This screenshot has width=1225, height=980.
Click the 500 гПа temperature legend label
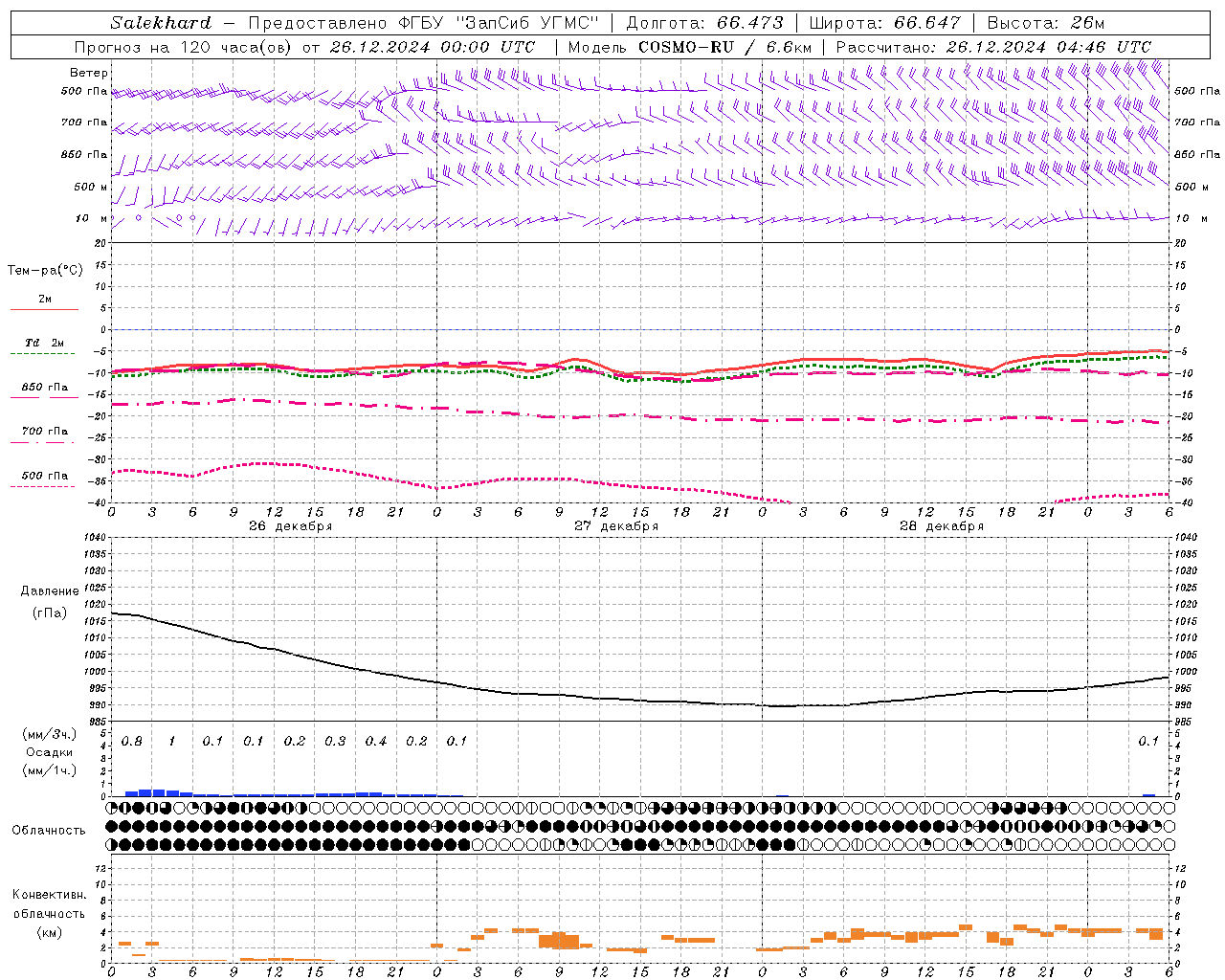[x=44, y=475]
